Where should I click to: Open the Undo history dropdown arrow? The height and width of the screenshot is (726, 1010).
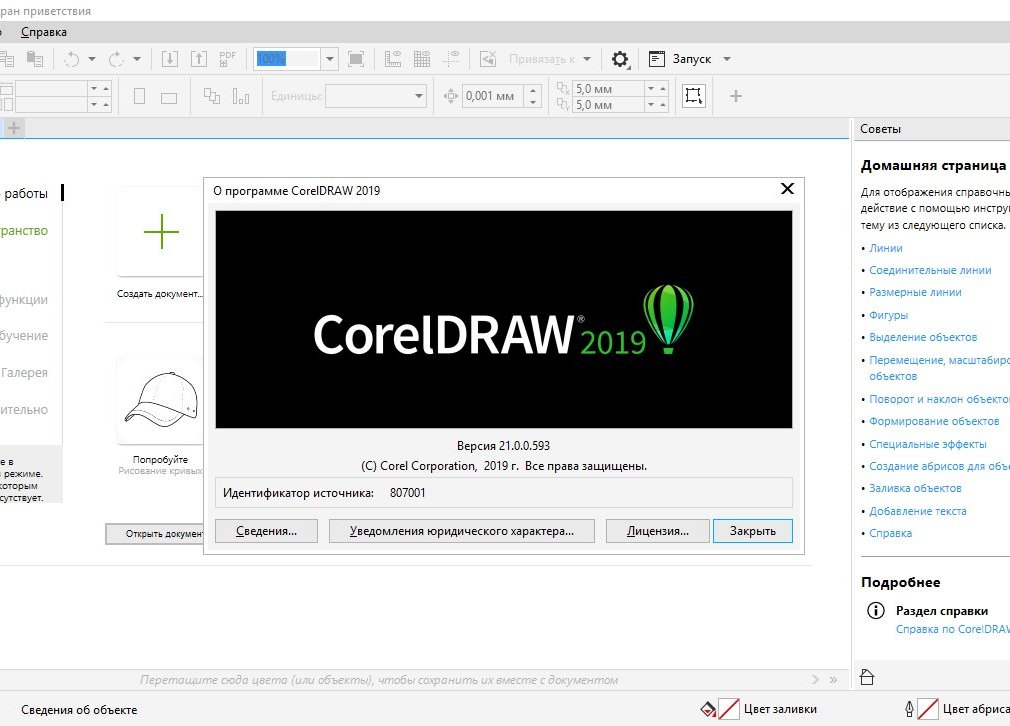click(91, 59)
